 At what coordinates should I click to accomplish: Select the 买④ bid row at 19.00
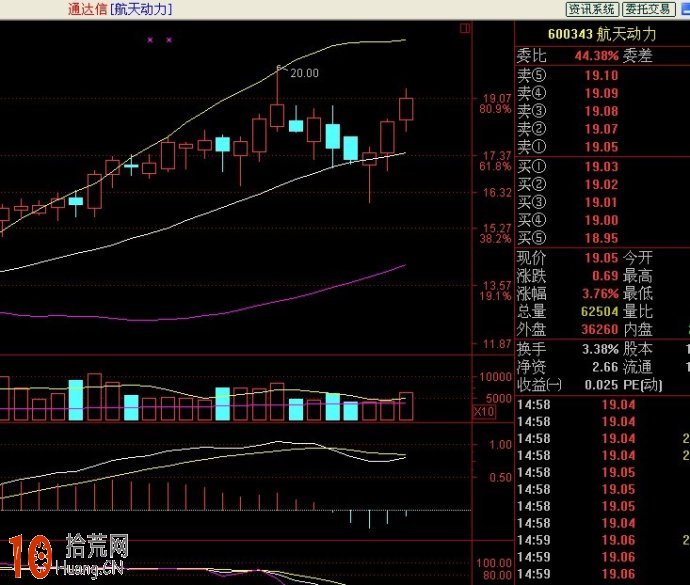pyautogui.click(x=568, y=220)
